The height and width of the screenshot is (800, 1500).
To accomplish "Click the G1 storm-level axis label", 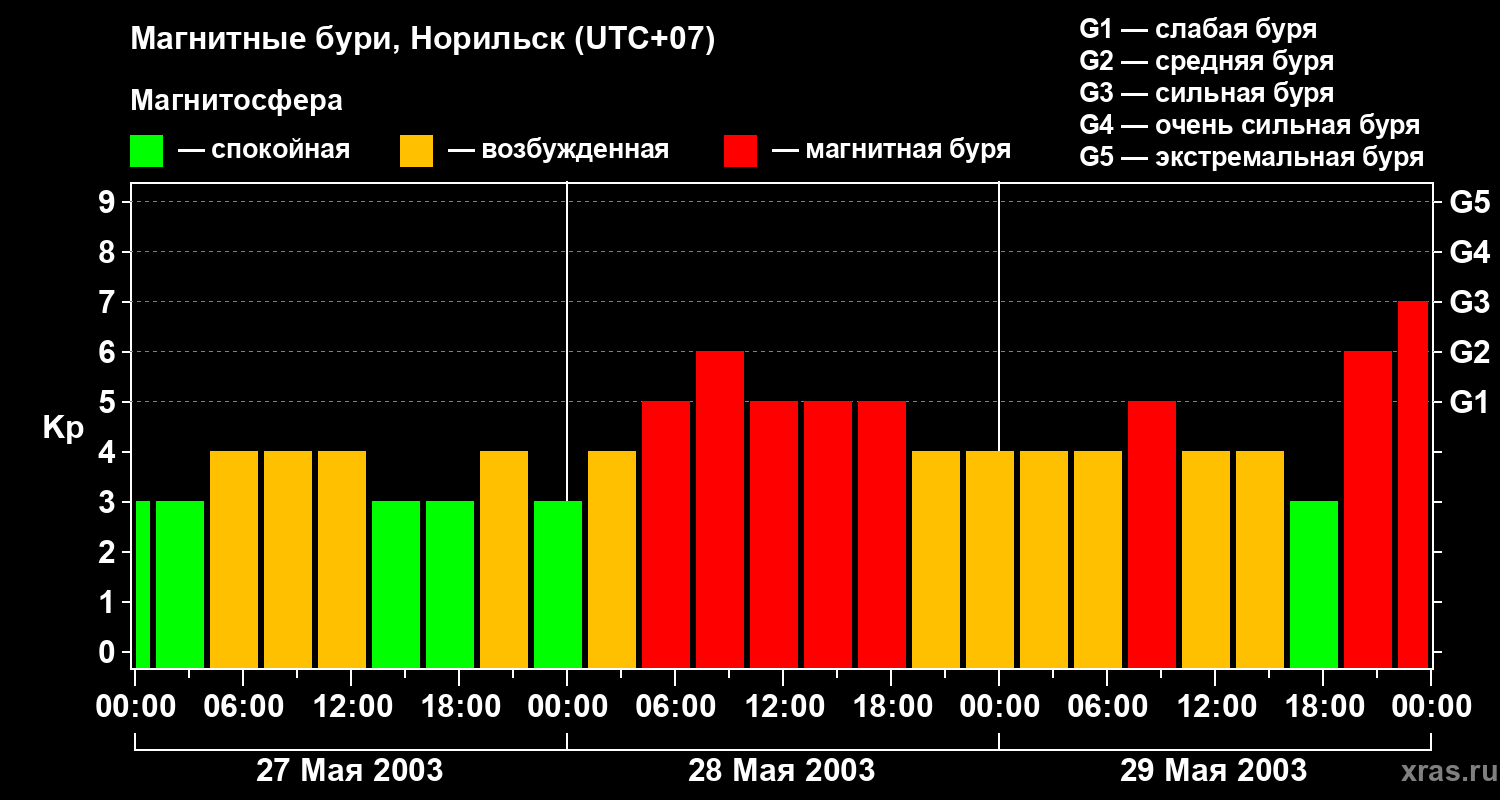I will point(1469,402).
